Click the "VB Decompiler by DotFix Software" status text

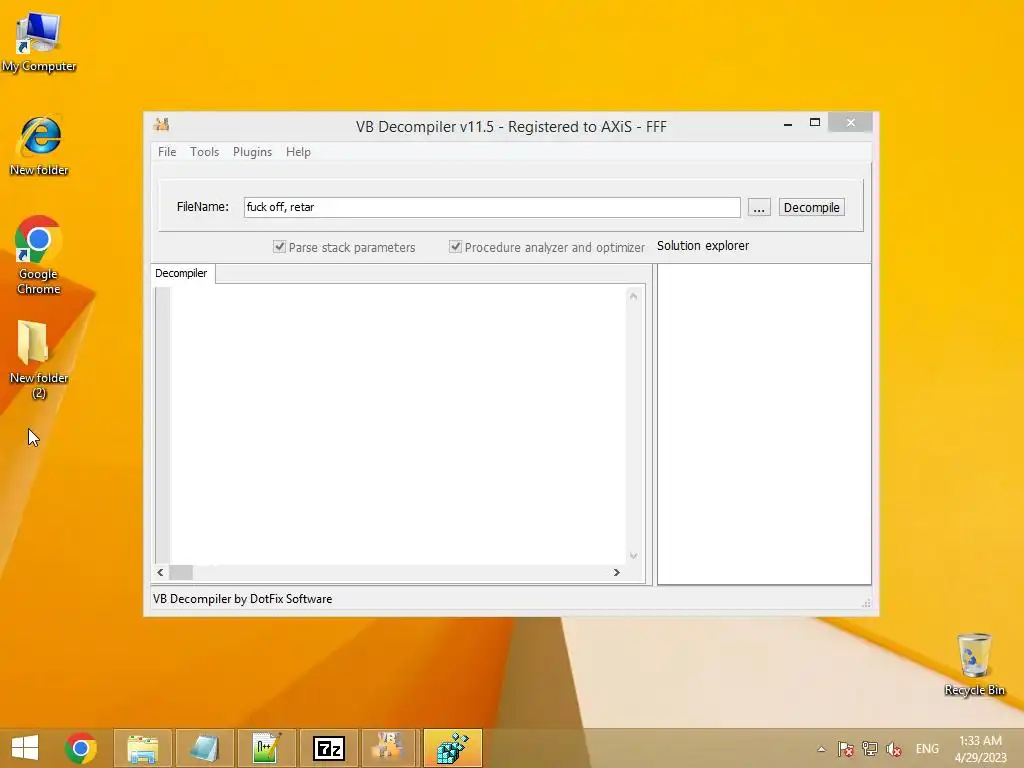(242, 599)
